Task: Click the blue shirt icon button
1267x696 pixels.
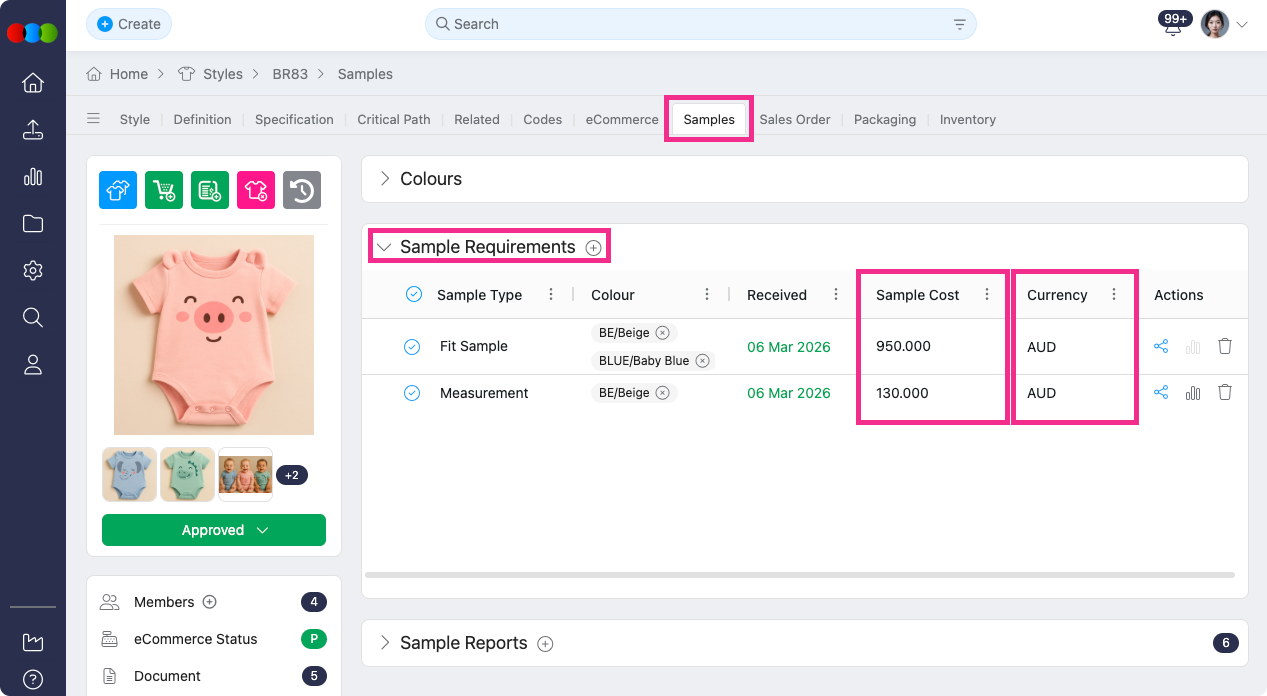Action: [118, 190]
